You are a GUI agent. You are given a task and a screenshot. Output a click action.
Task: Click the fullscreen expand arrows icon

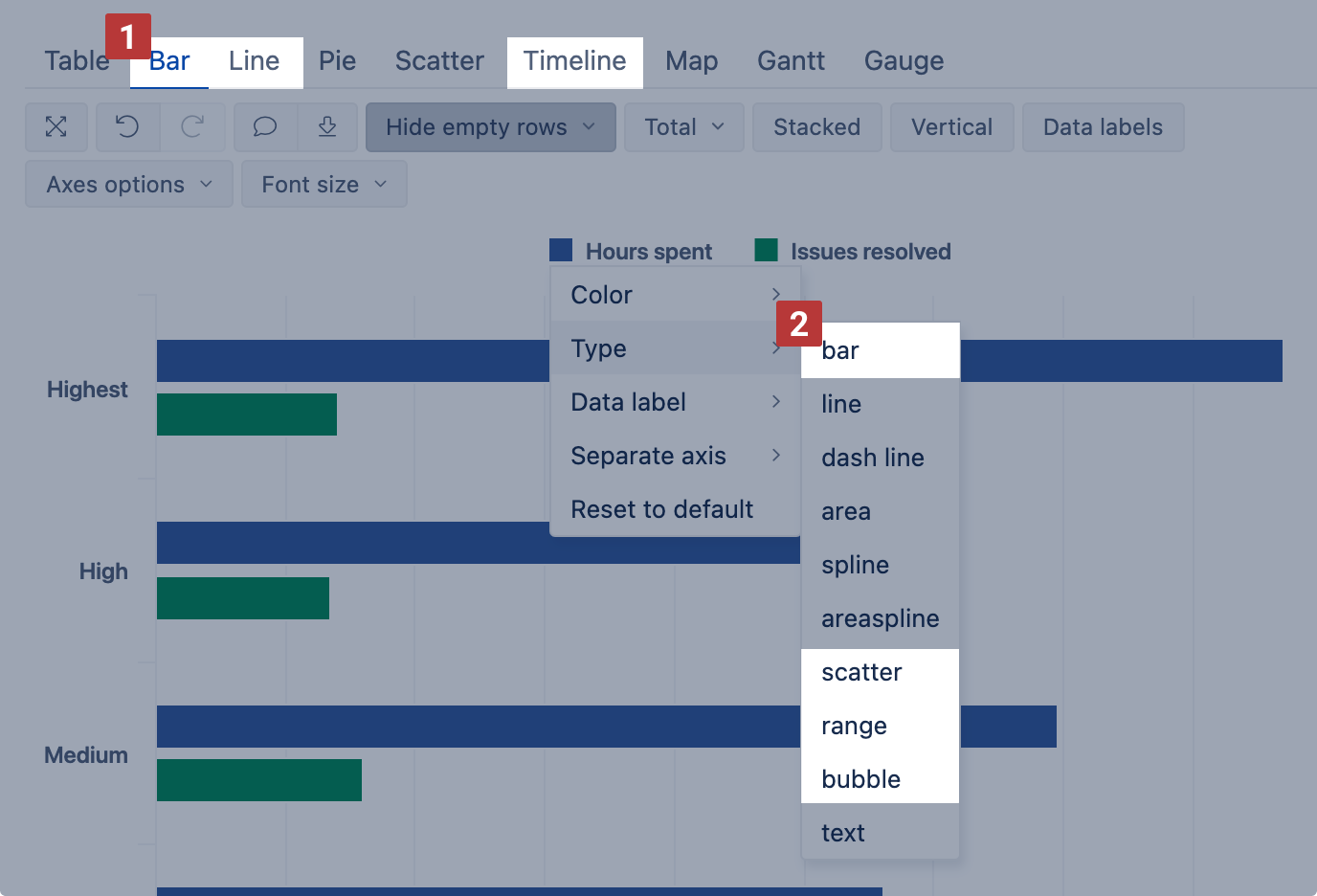(56, 127)
